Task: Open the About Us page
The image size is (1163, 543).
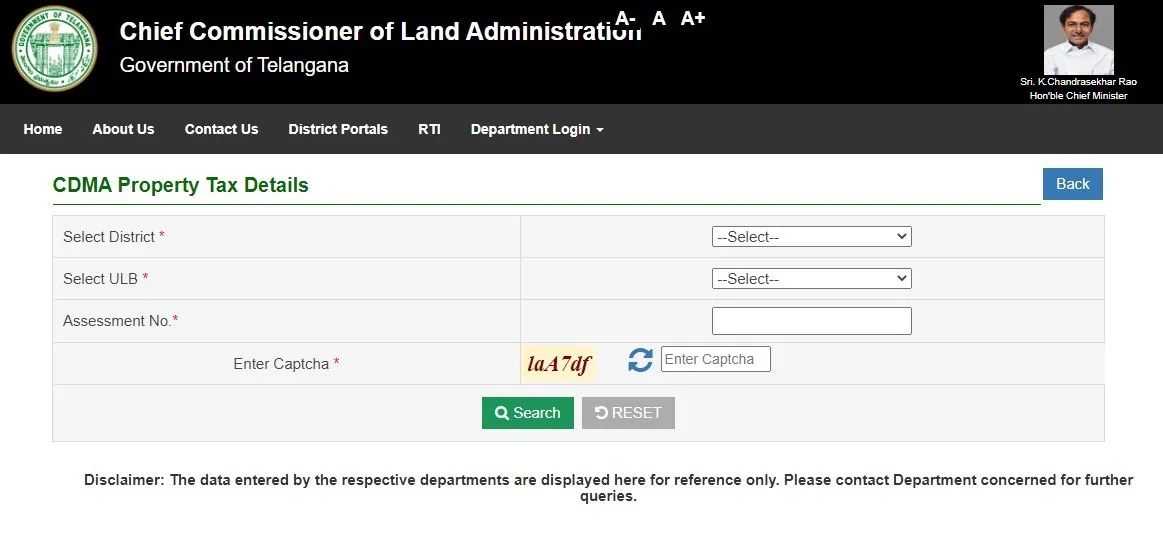Action: [x=123, y=129]
